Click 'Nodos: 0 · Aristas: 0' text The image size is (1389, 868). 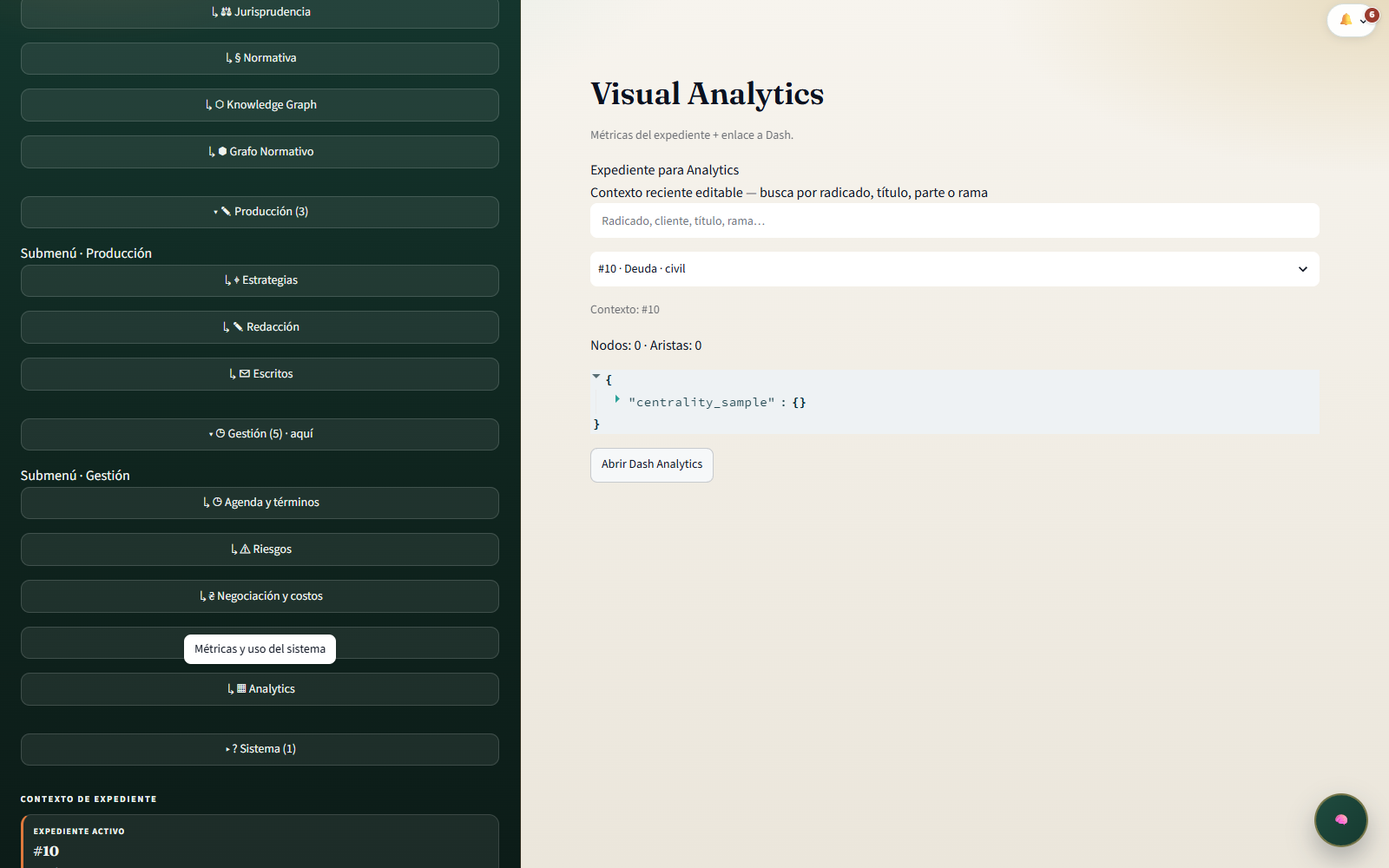tap(646, 345)
